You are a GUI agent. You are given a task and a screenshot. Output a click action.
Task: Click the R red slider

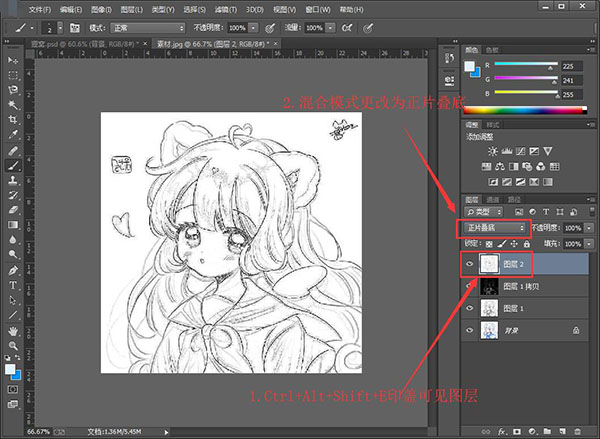tap(526, 64)
